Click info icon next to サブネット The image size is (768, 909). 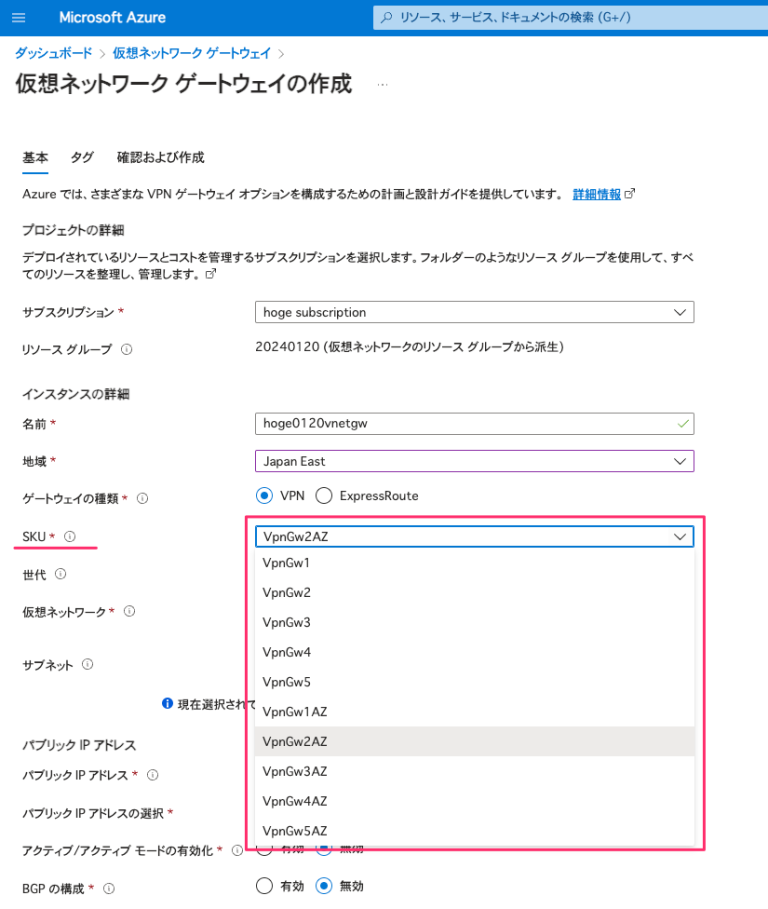click(87, 664)
